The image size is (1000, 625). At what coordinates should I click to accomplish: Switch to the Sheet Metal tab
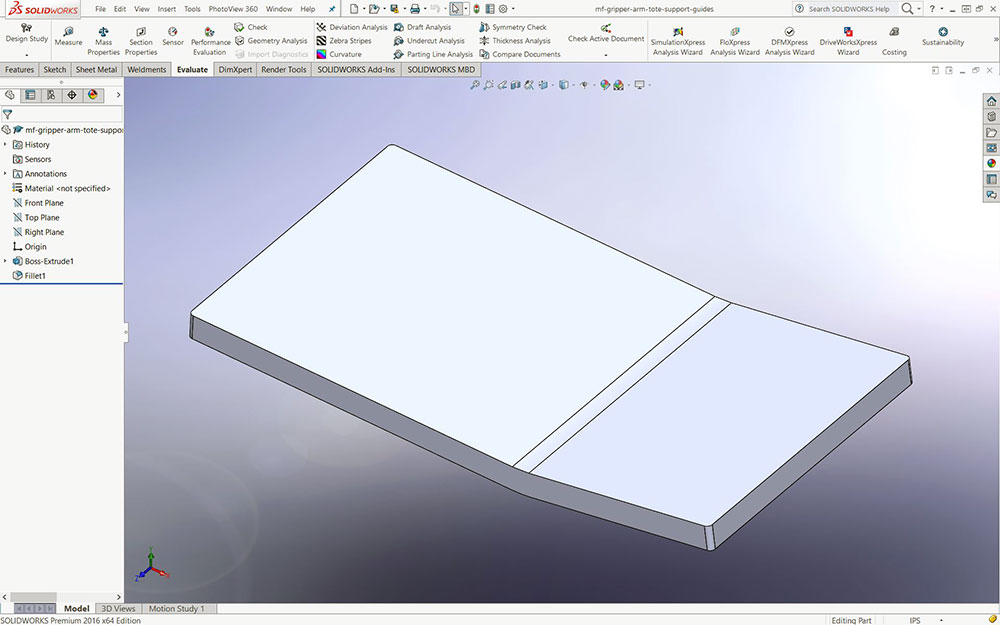coord(96,70)
